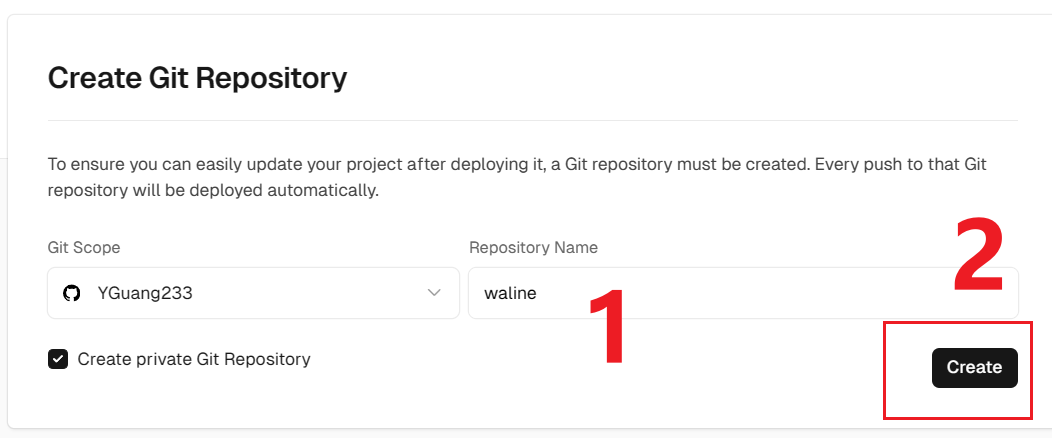Image resolution: width=1052 pixels, height=438 pixels.
Task: Click the 'Create Git Repository' heading
Action: coord(197,77)
